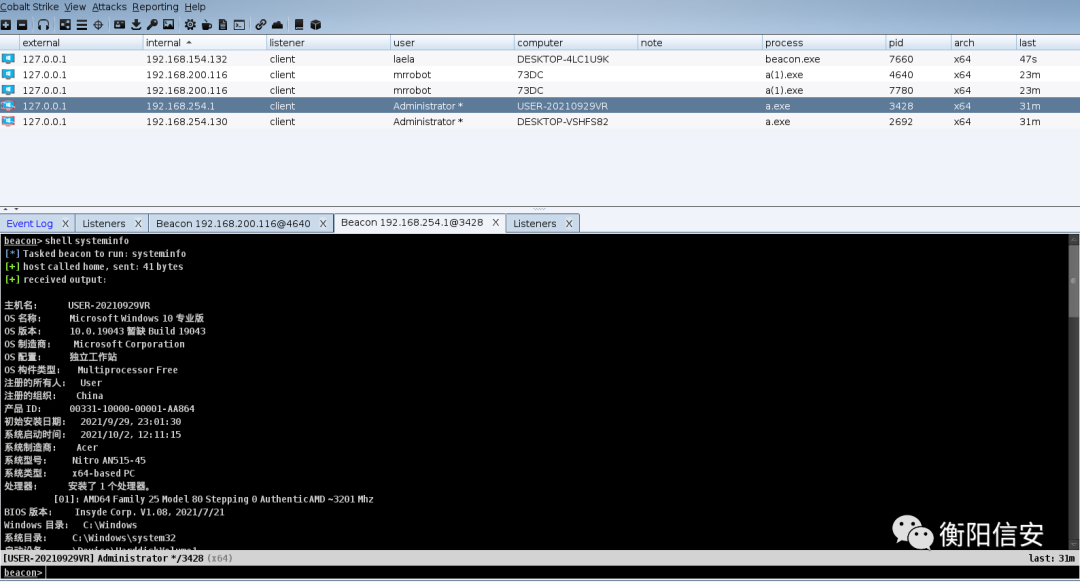This screenshot has height=582, width=1080.
Task: Switch to the target table crosshair icon
Action: (98, 25)
